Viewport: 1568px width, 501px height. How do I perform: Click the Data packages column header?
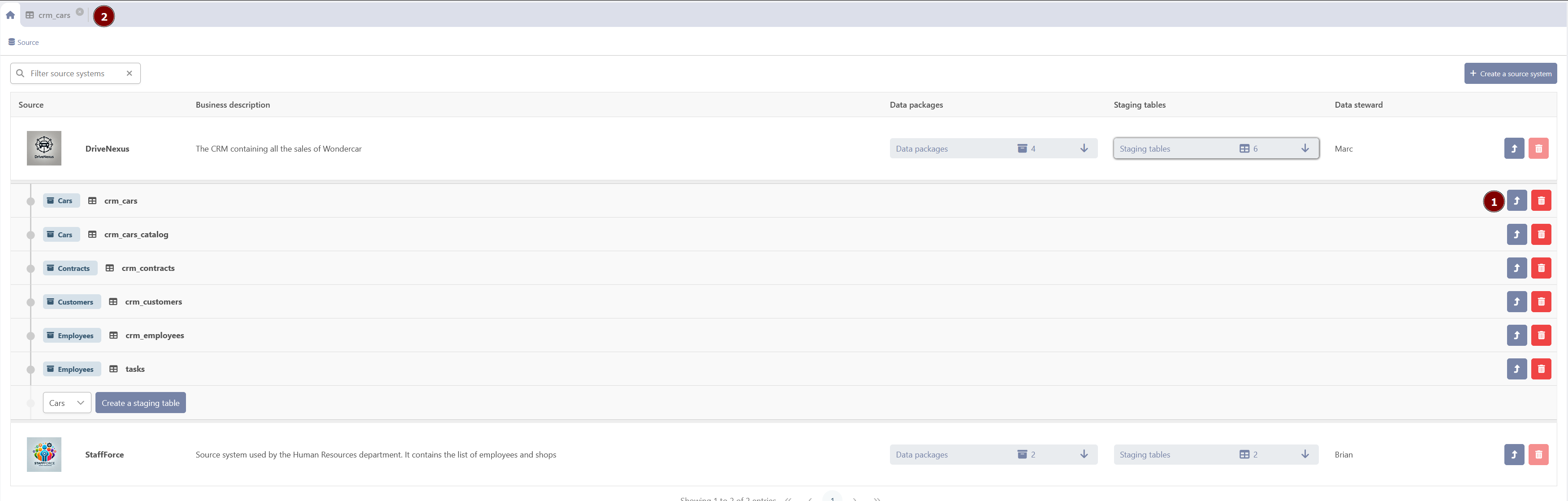point(916,105)
